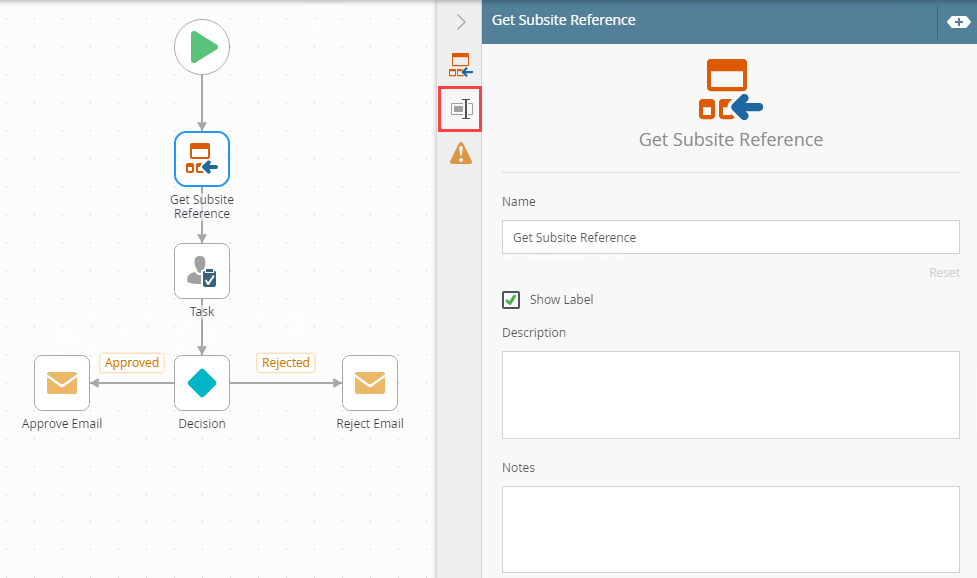The height and width of the screenshot is (578, 977).
Task: Click into the Description text area
Action: pos(730,395)
